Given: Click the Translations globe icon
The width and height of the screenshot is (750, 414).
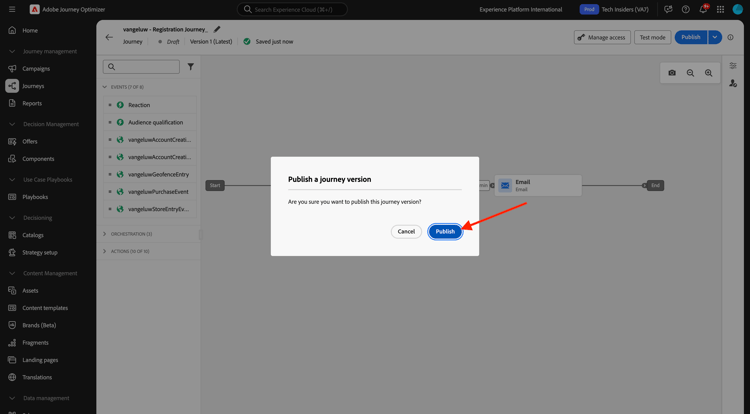Looking at the screenshot, I should point(12,377).
